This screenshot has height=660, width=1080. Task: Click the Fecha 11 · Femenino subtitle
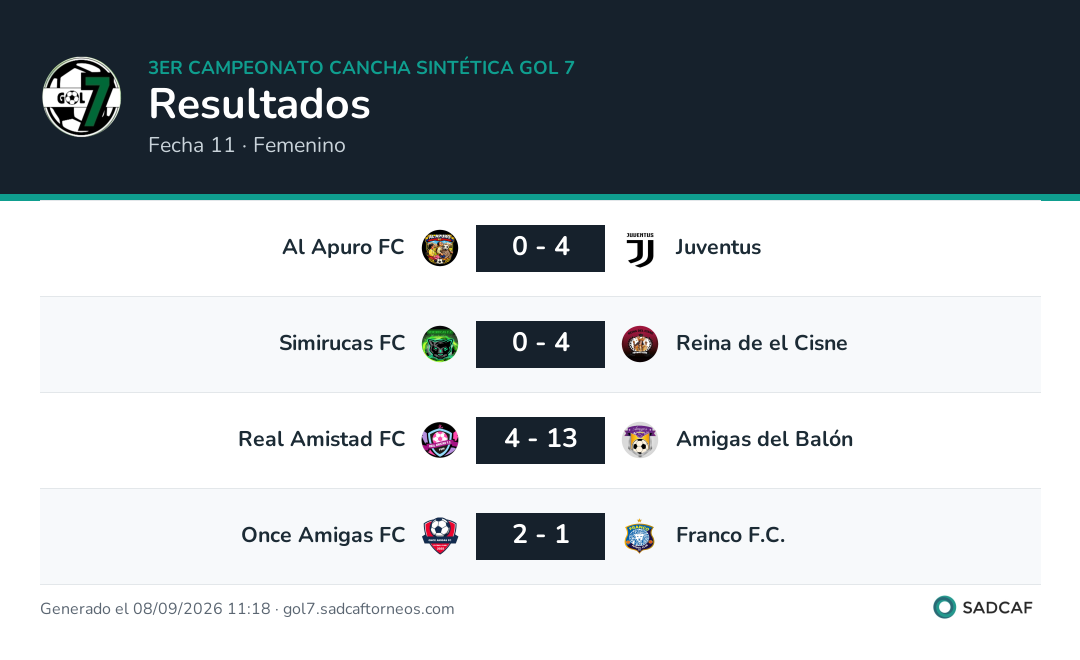pyautogui.click(x=247, y=145)
